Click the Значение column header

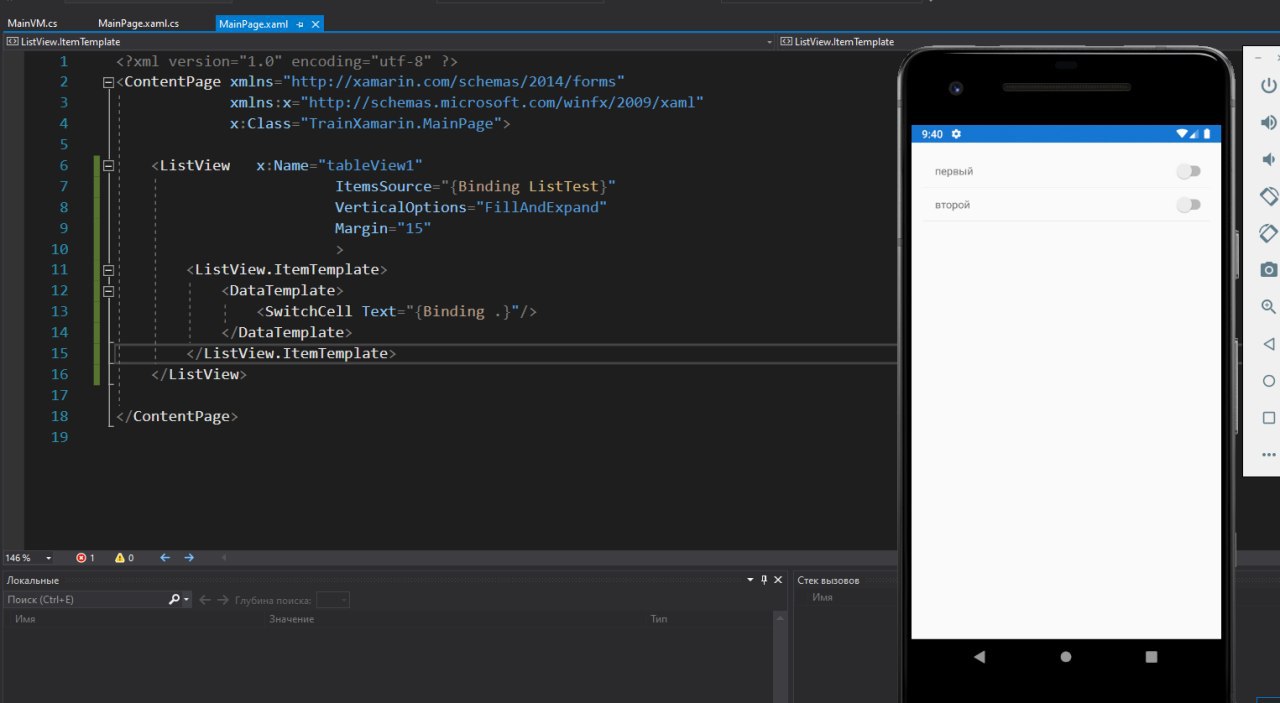(x=291, y=619)
